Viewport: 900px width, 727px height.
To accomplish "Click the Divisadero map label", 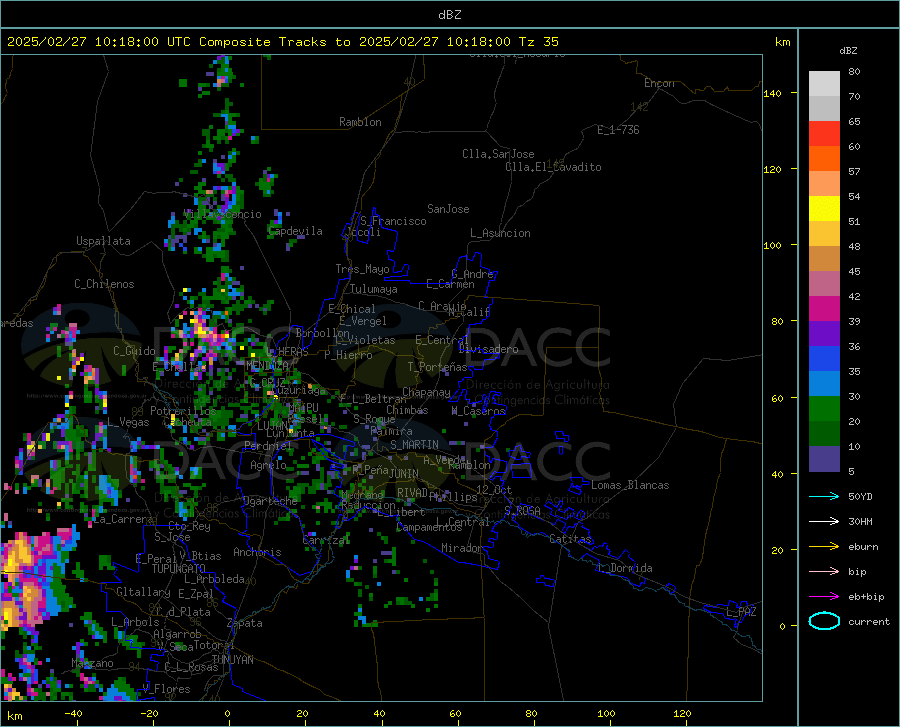I will pos(488,349).
